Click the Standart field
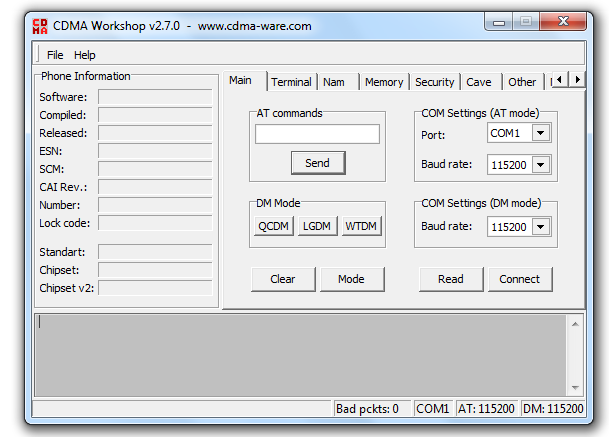This screenshot has width=609, height=437. click(x=155, y=252)
